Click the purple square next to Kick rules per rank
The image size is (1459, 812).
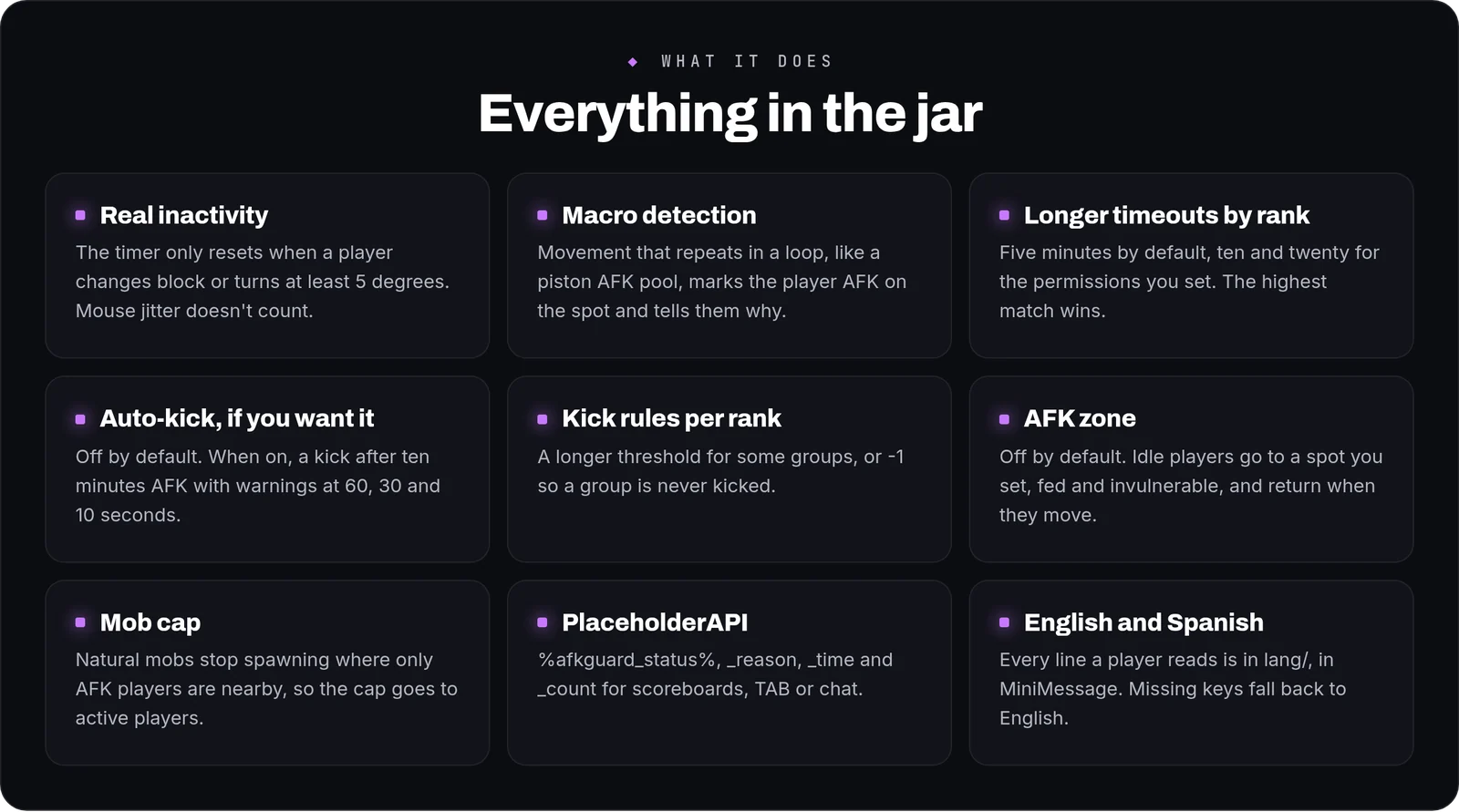[x=543, y=419]
